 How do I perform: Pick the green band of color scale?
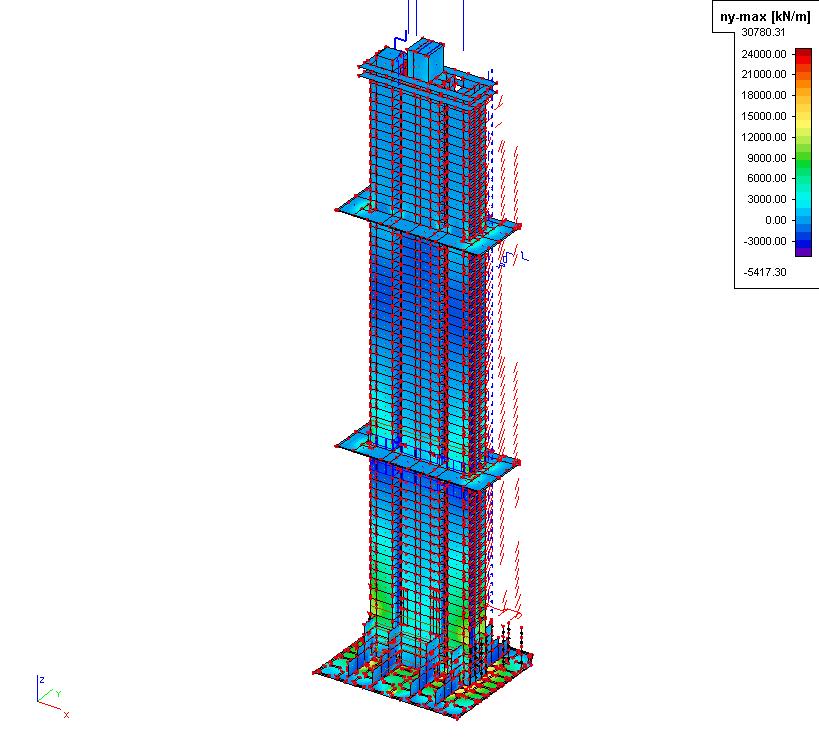[x=803, y=166]
